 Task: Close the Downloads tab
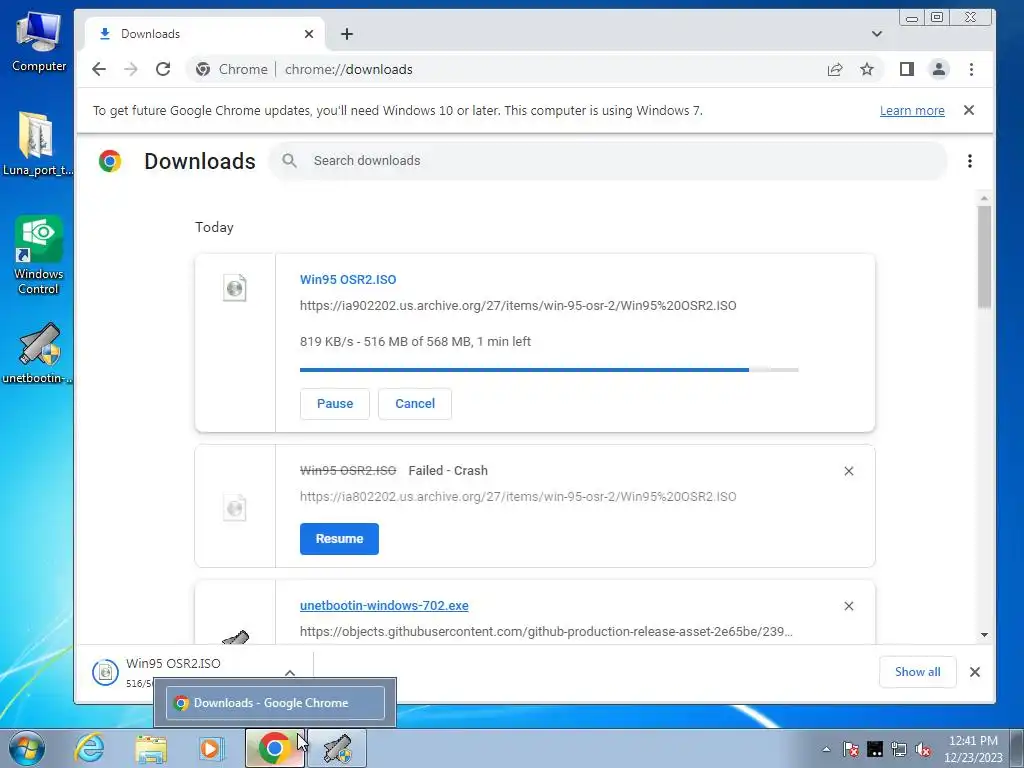309,34
